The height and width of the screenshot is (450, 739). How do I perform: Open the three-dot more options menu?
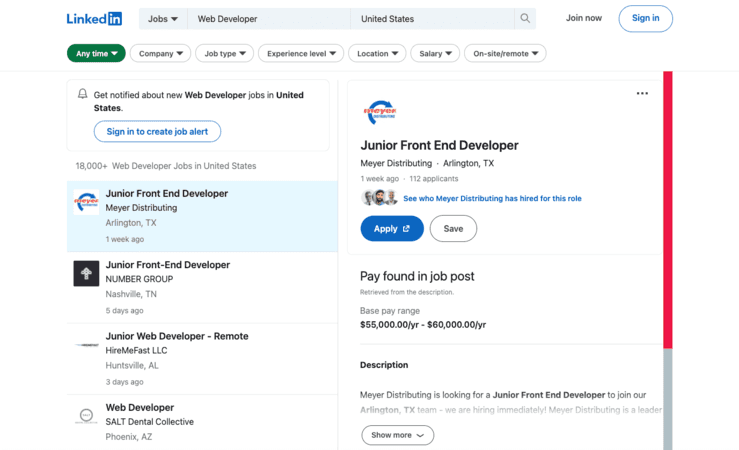click(642, 93)
